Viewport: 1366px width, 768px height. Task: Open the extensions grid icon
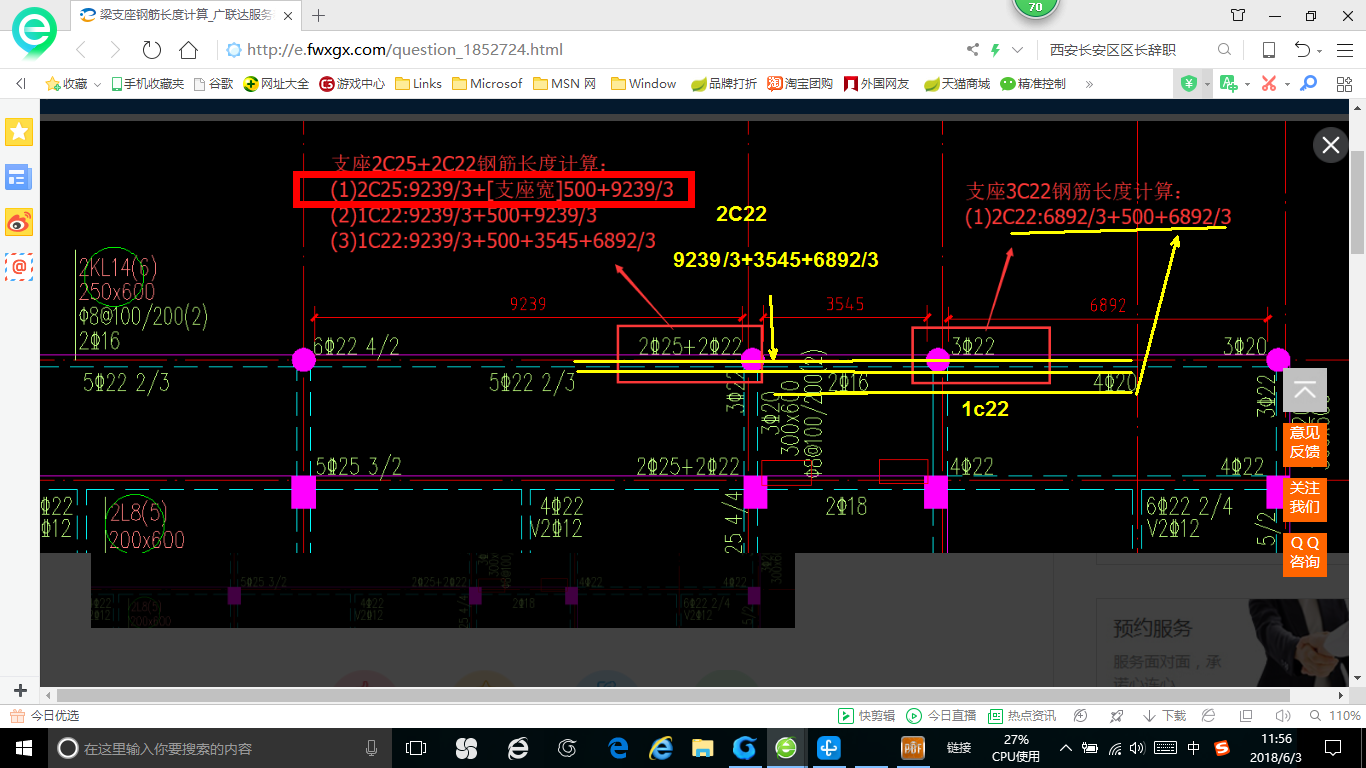pyautogui.click(x=1344, y=84)
